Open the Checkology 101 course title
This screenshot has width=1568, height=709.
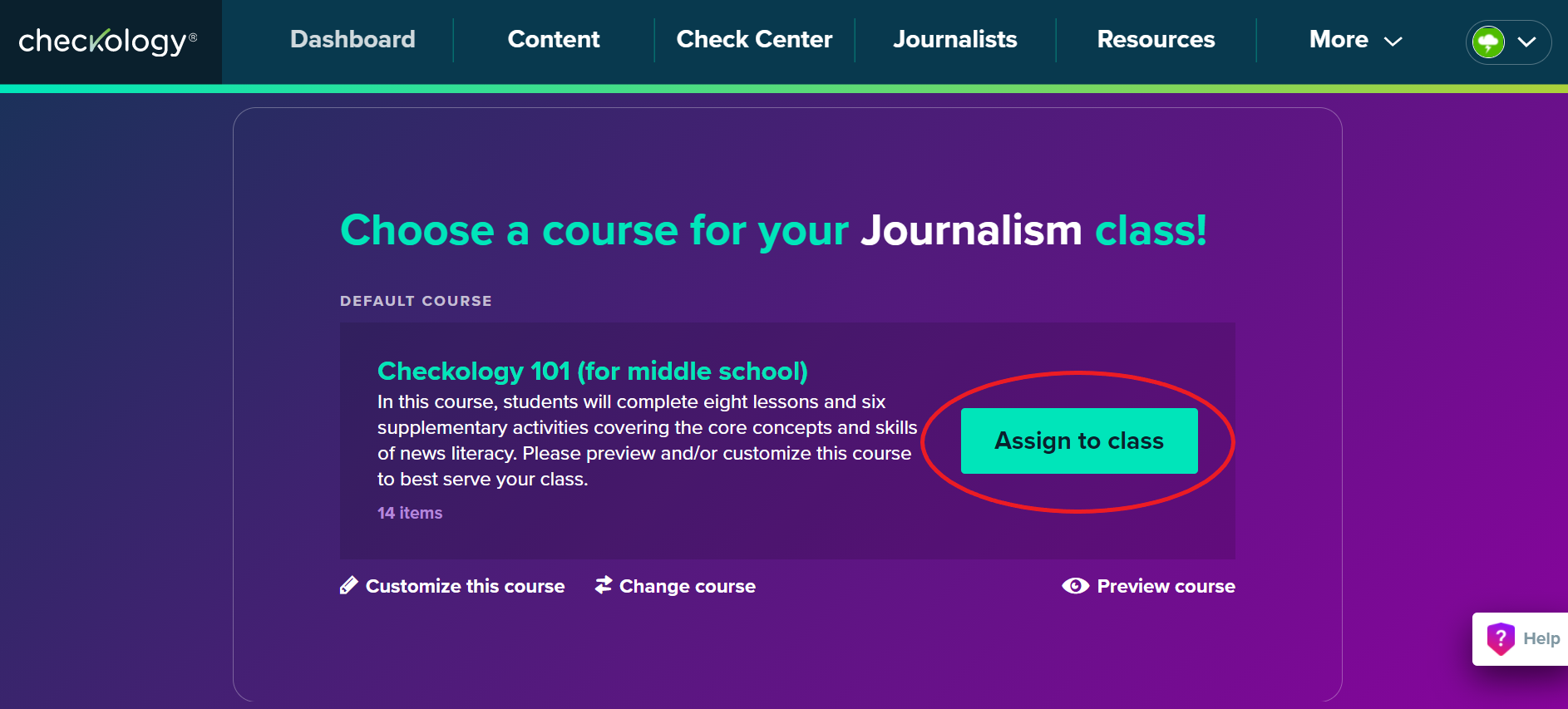click(592, 371)
